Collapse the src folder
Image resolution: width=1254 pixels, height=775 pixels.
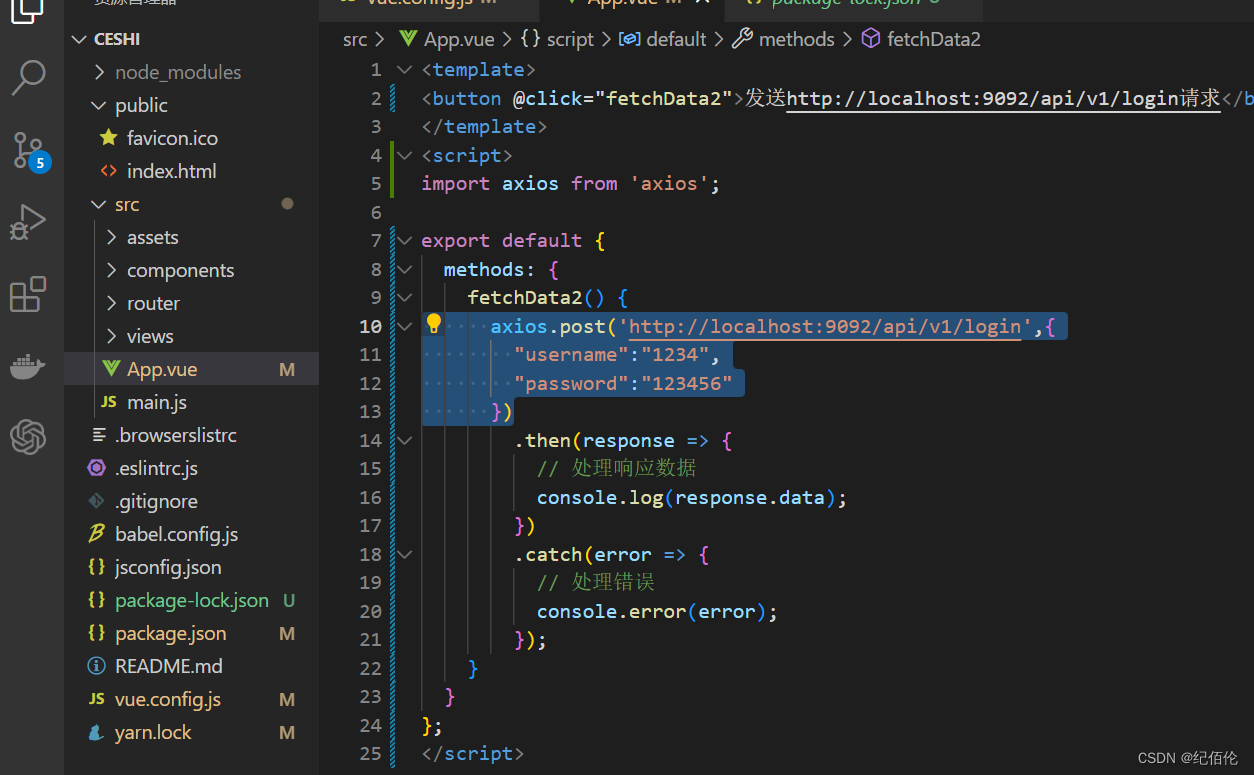coord(98,204)
